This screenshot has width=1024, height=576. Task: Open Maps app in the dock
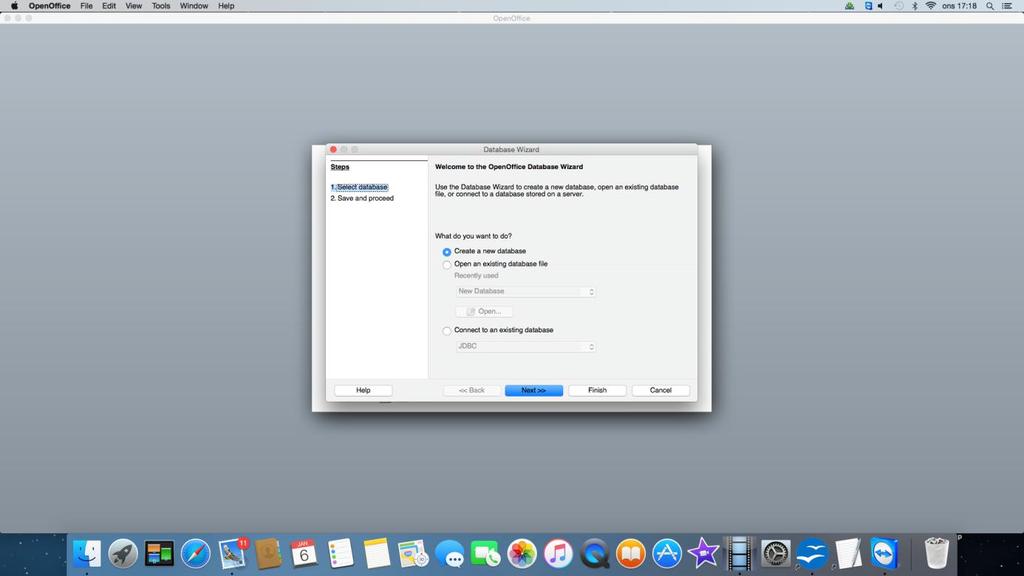pyautogui.click(x=413, y=554)
